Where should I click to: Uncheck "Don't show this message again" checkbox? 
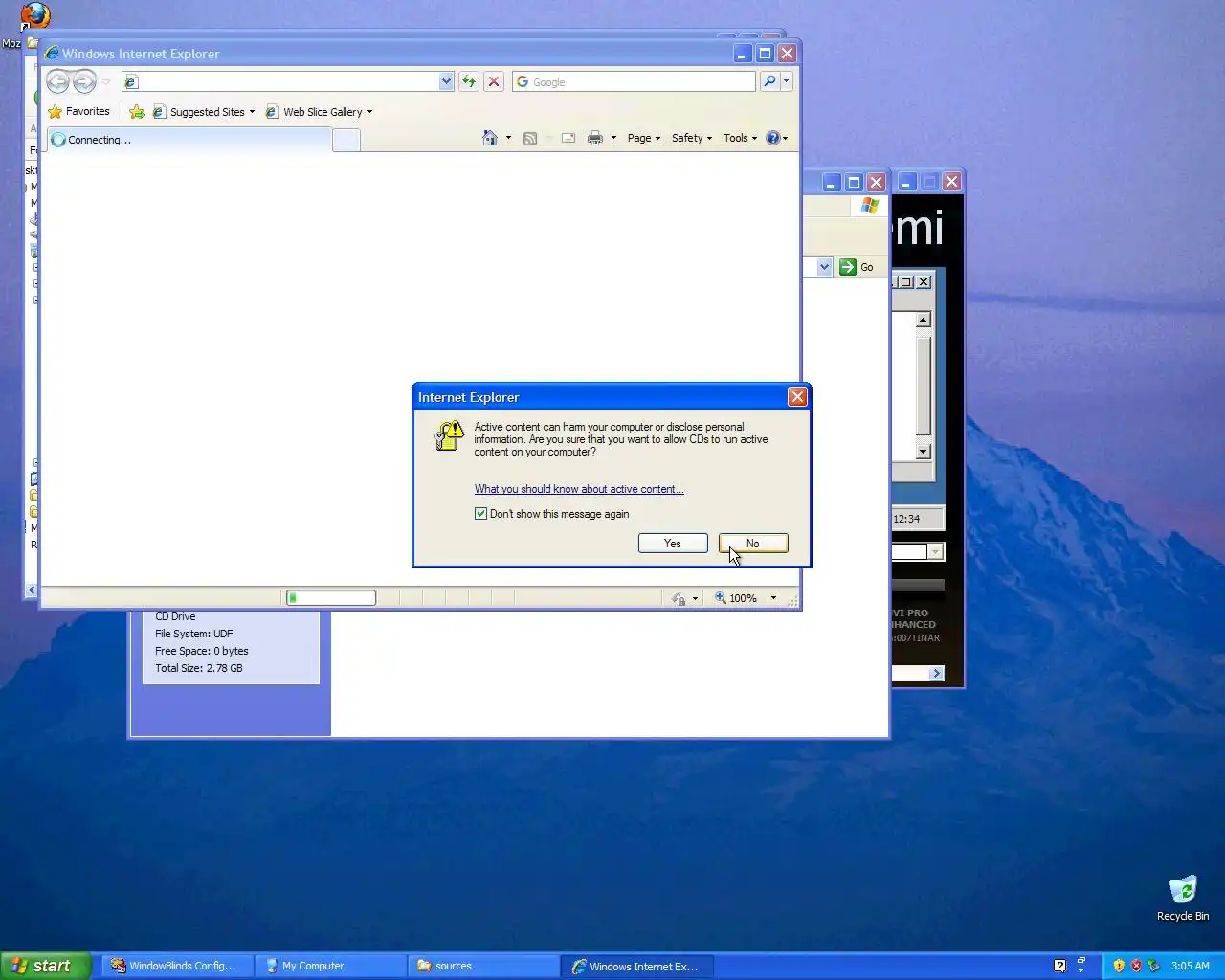[x=480, y=514]
